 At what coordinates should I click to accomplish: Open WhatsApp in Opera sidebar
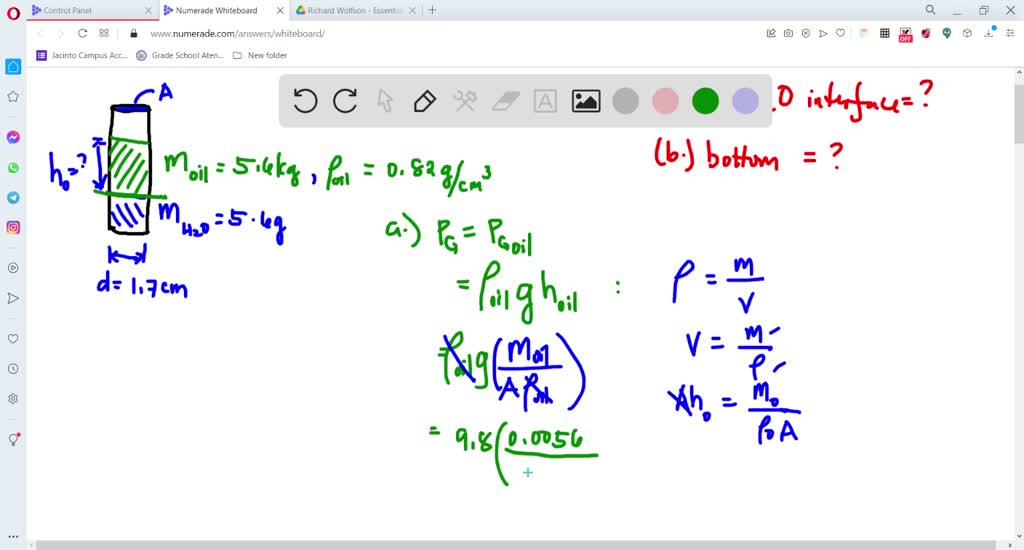(x=13, y=168)
